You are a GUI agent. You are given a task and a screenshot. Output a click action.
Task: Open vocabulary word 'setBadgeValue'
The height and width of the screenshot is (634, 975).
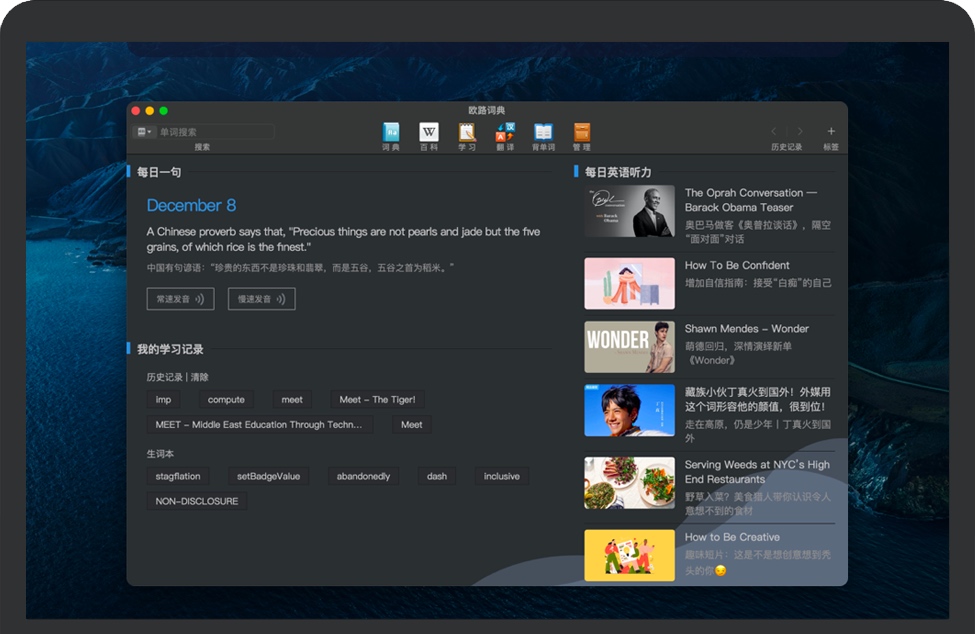coord(269,476)
